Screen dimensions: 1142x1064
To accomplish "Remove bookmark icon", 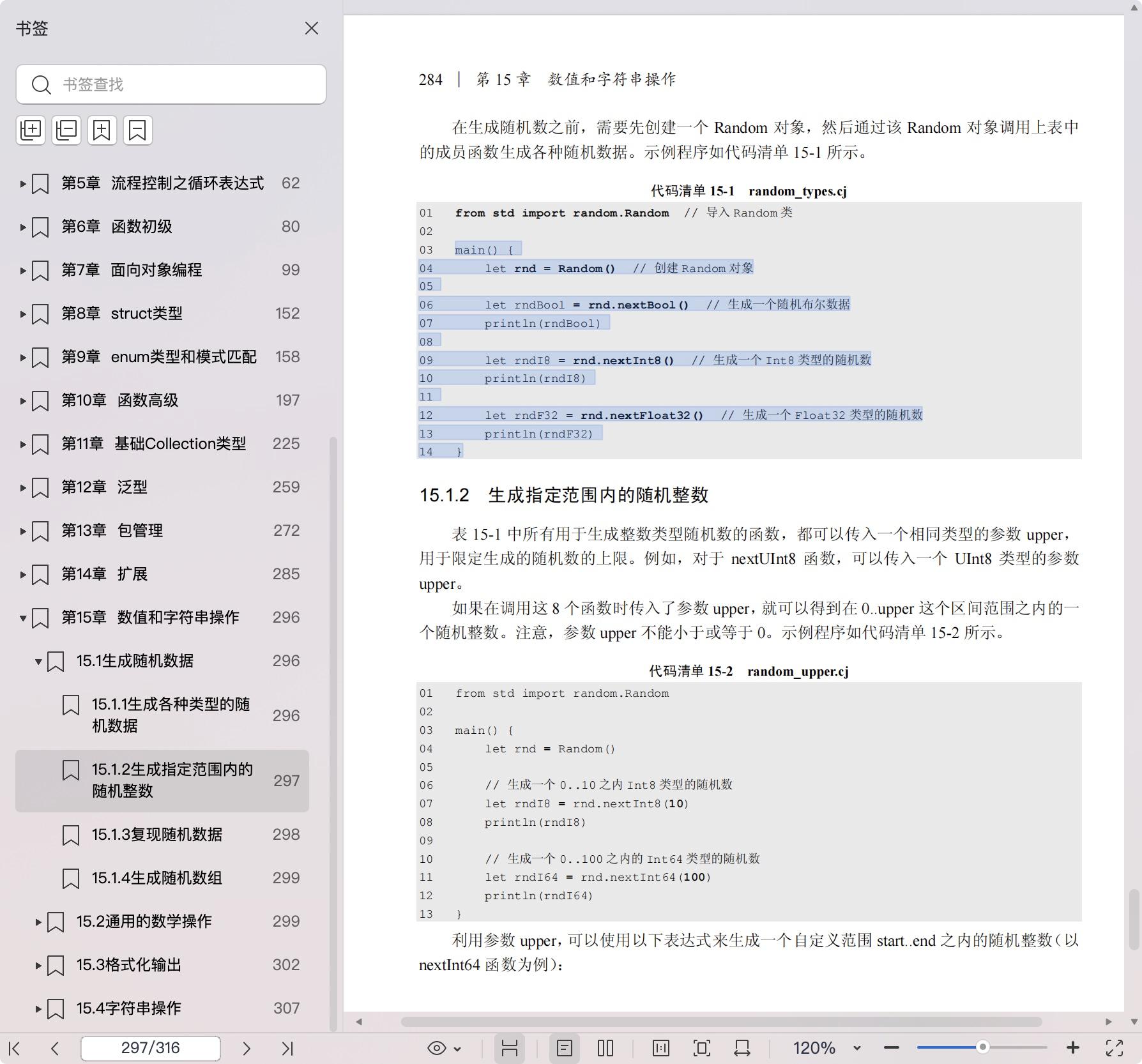I will click(x=138, y=130).
